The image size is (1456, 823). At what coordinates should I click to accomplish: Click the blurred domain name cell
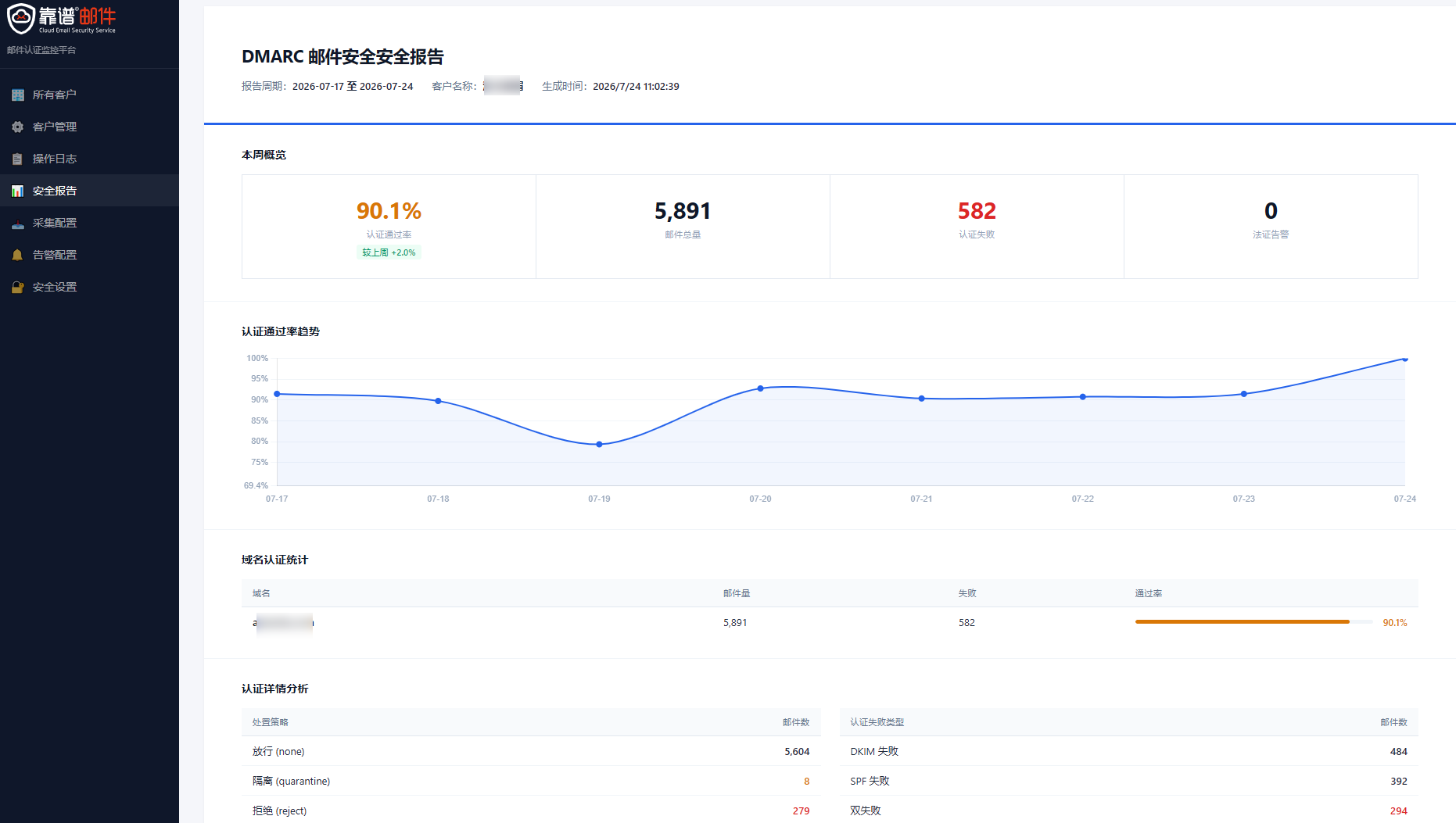coord(283,623)
